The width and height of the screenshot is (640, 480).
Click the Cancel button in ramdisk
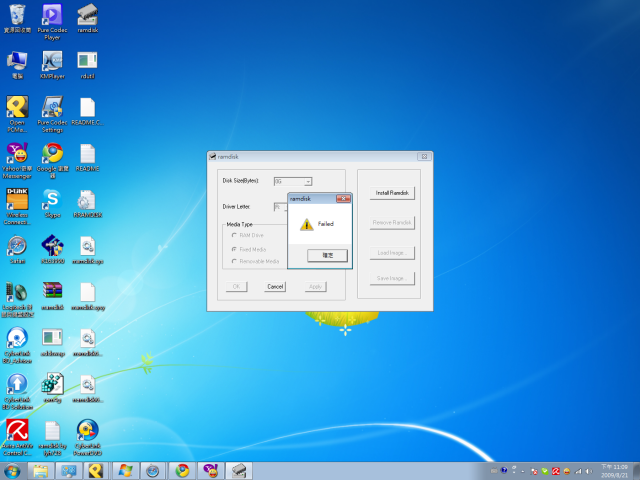[x=275, y=287]
